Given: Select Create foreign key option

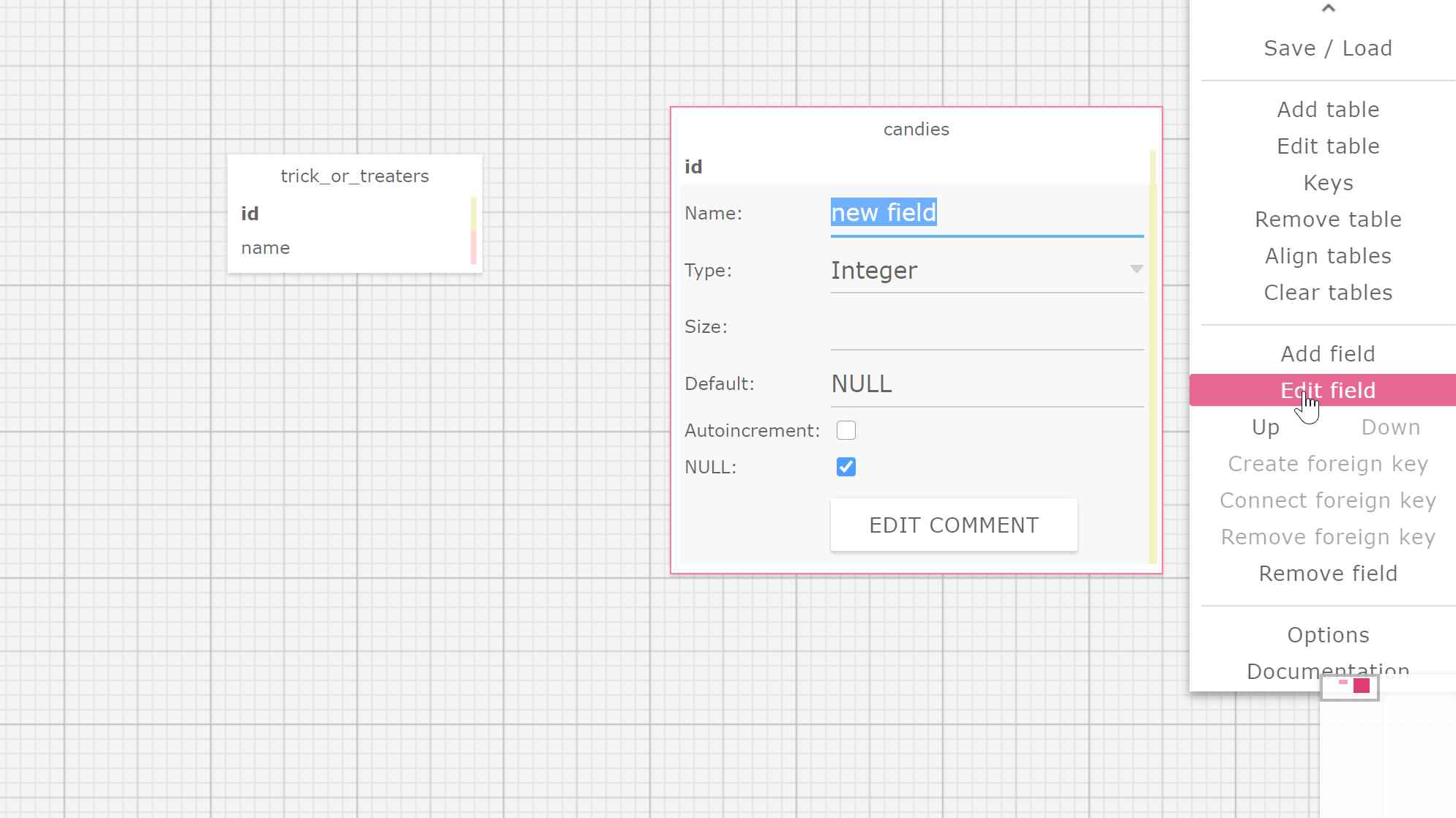Looking at the screenshot, I should [1328, 463].
